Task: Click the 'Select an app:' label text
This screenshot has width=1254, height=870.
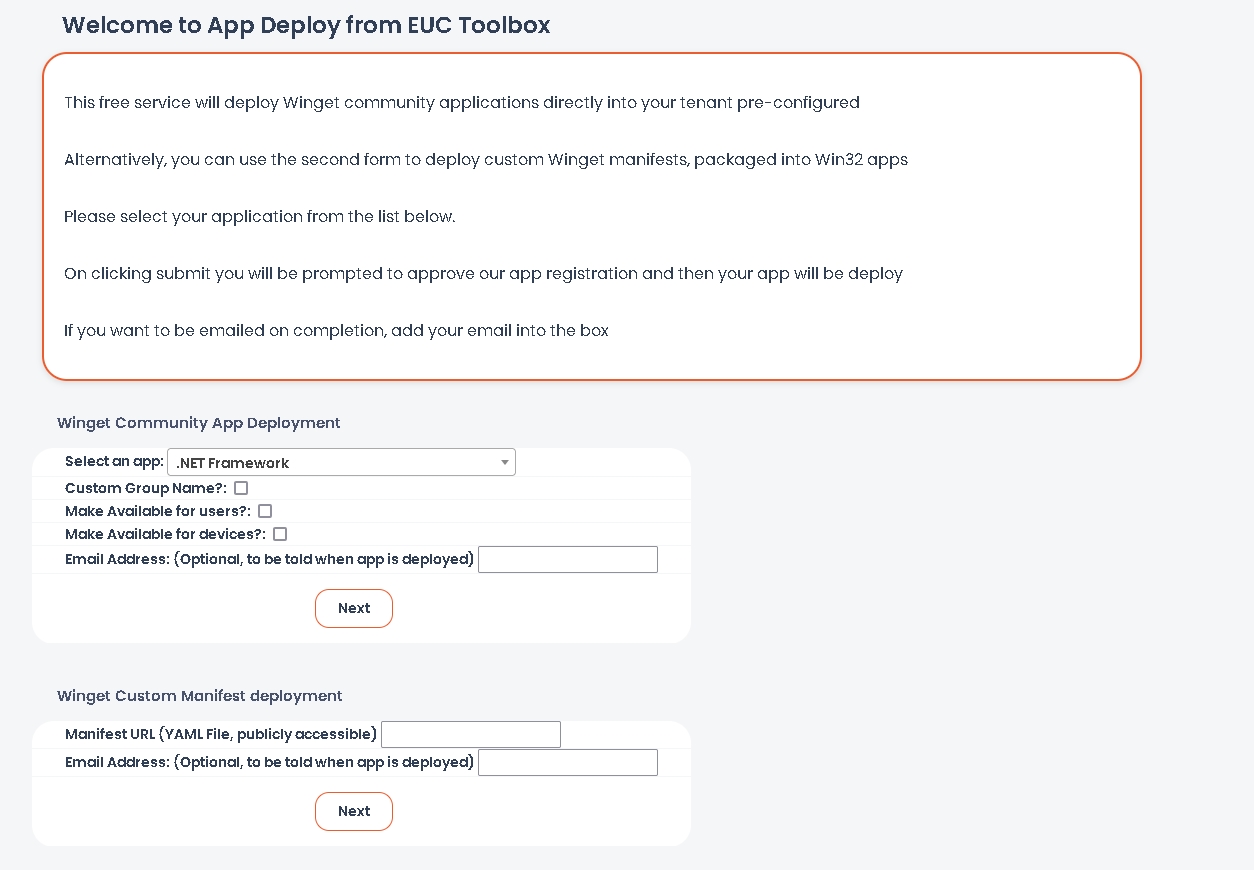Action: (114, 461)
